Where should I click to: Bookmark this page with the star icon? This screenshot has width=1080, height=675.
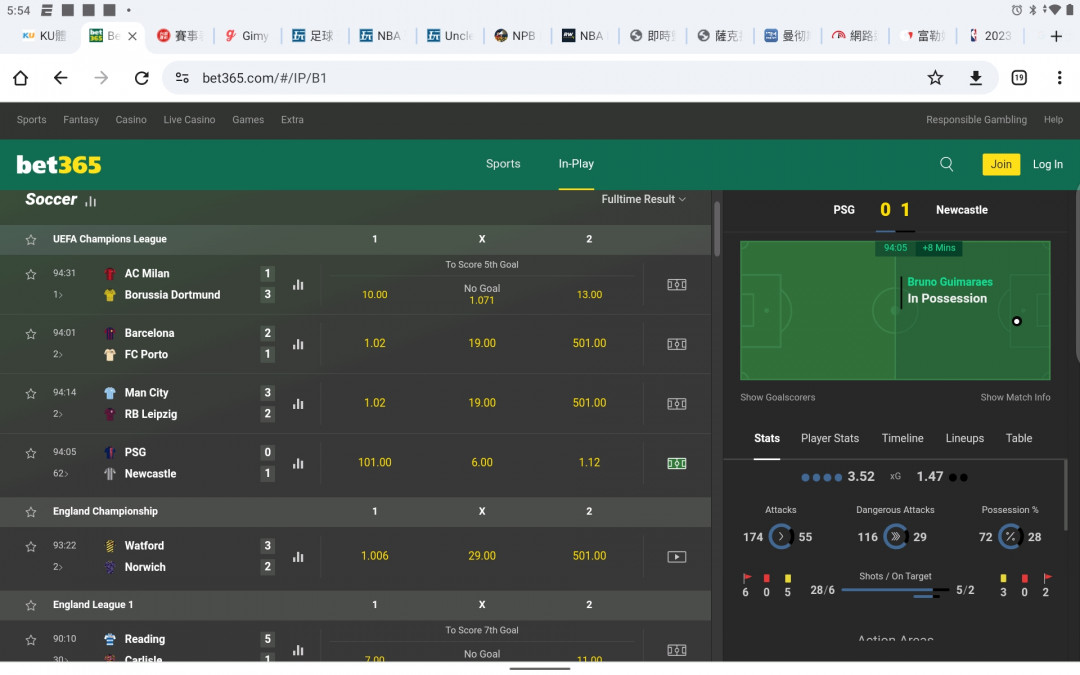coord(935,78)
